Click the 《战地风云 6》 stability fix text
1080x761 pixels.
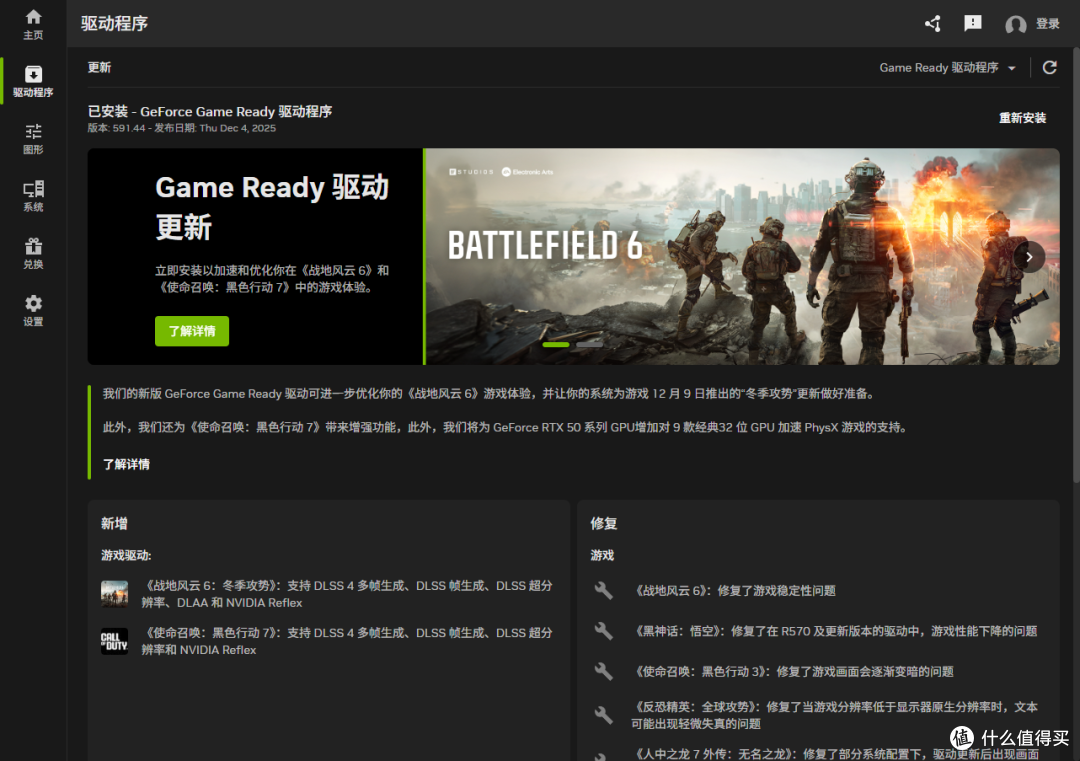pyautogui.click(x=734, y=590)
